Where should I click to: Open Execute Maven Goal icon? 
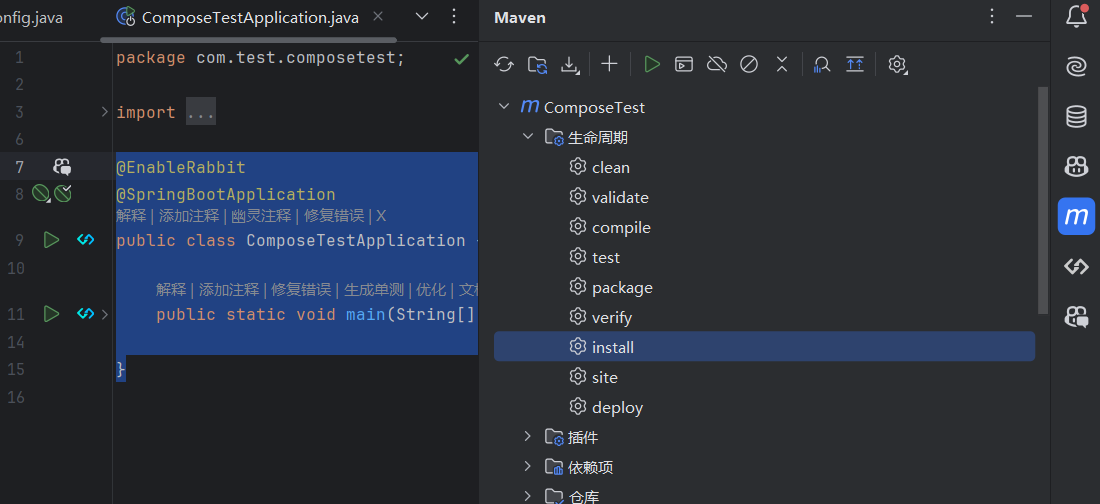pos(684,65)
